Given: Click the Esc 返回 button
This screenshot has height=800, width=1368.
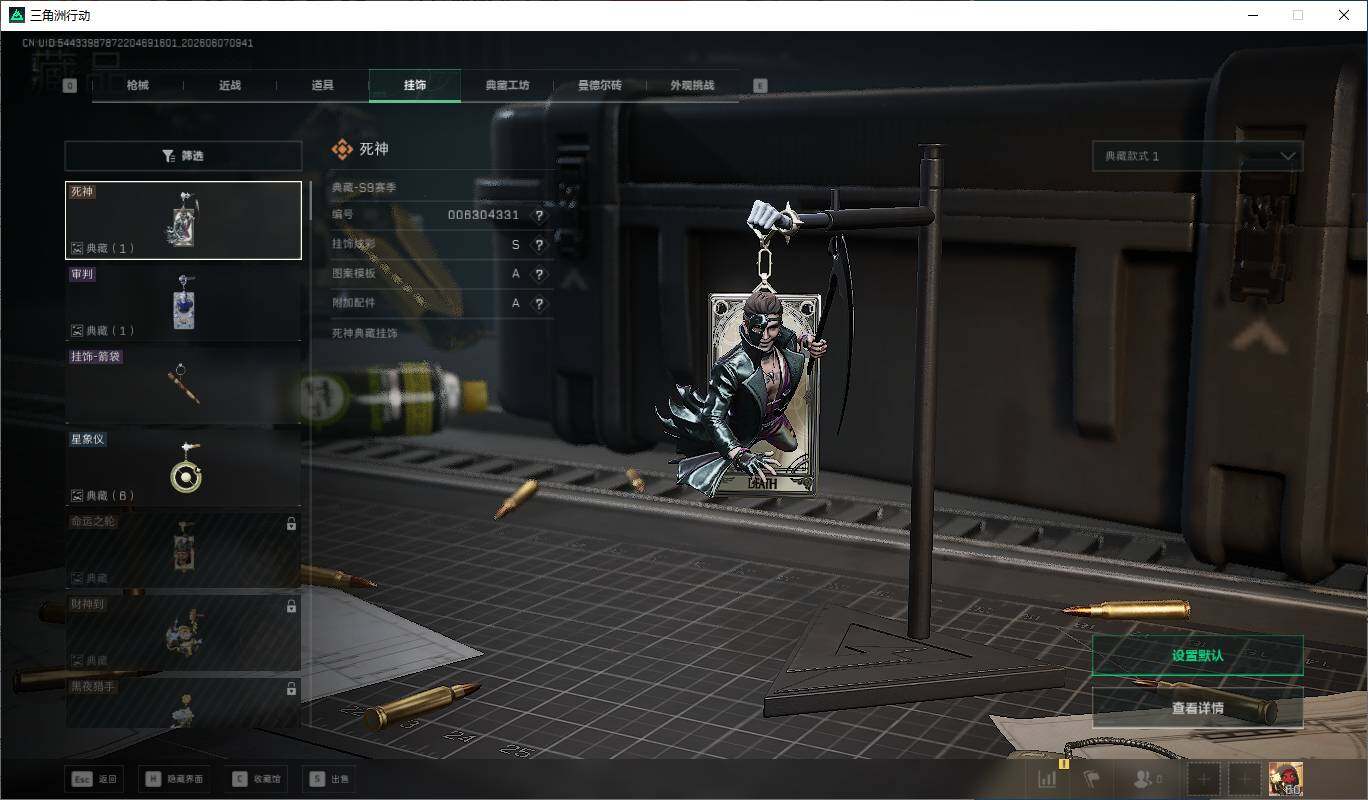Looking at the screenshot, I should (x=94, y=779).
